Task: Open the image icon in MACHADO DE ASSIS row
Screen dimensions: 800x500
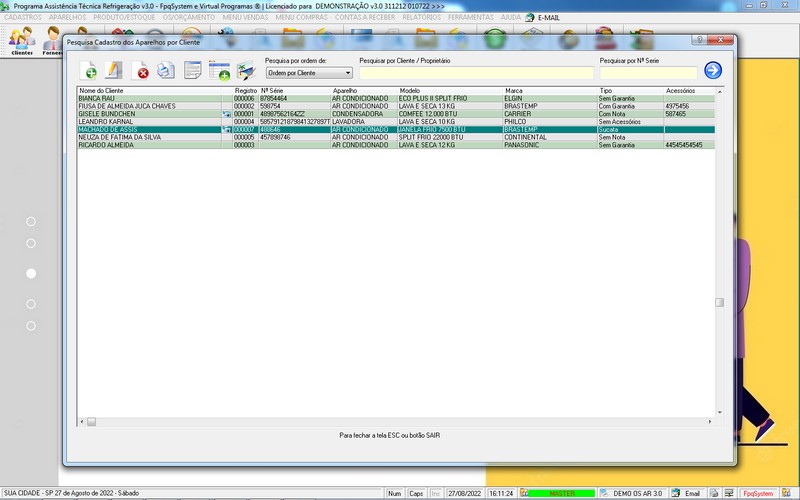Action: tap(227, 130)
